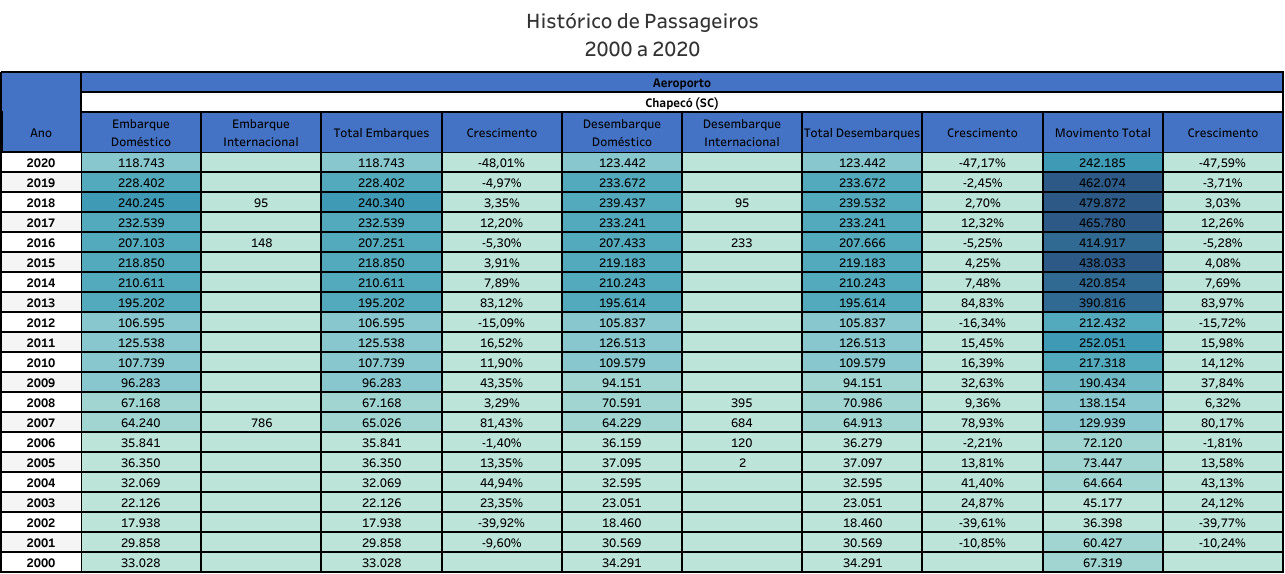Select the Movimento Total column header

[1102, 133]
